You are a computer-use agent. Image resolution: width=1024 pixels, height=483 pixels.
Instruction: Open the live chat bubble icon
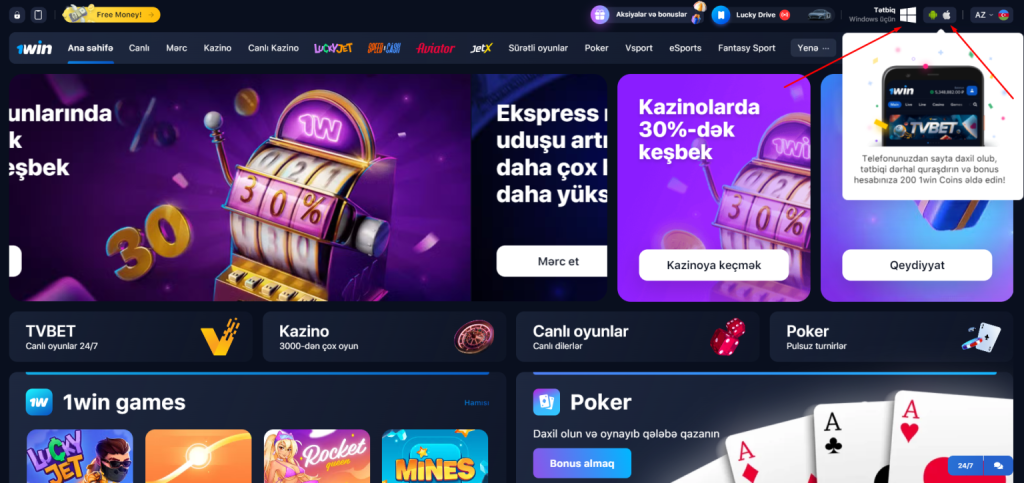coord(998,465)
